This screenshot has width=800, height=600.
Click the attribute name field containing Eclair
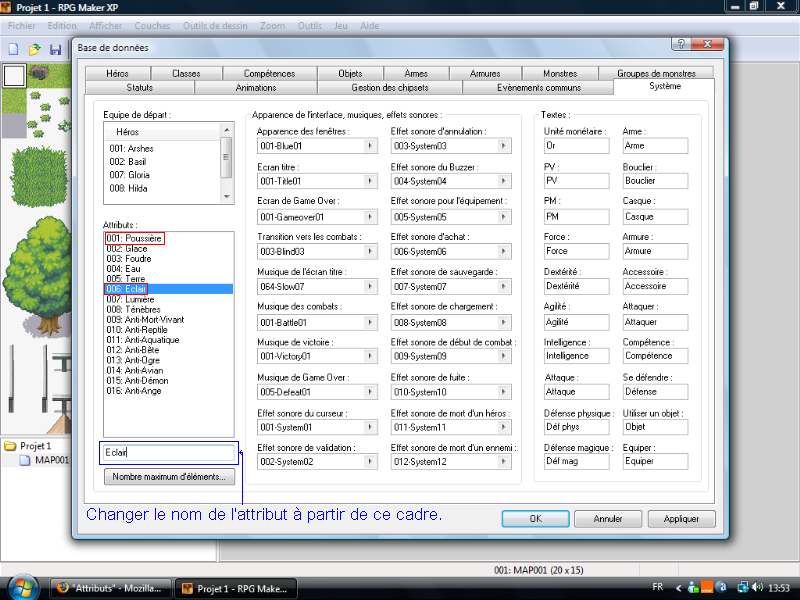[x=167, y=453]
